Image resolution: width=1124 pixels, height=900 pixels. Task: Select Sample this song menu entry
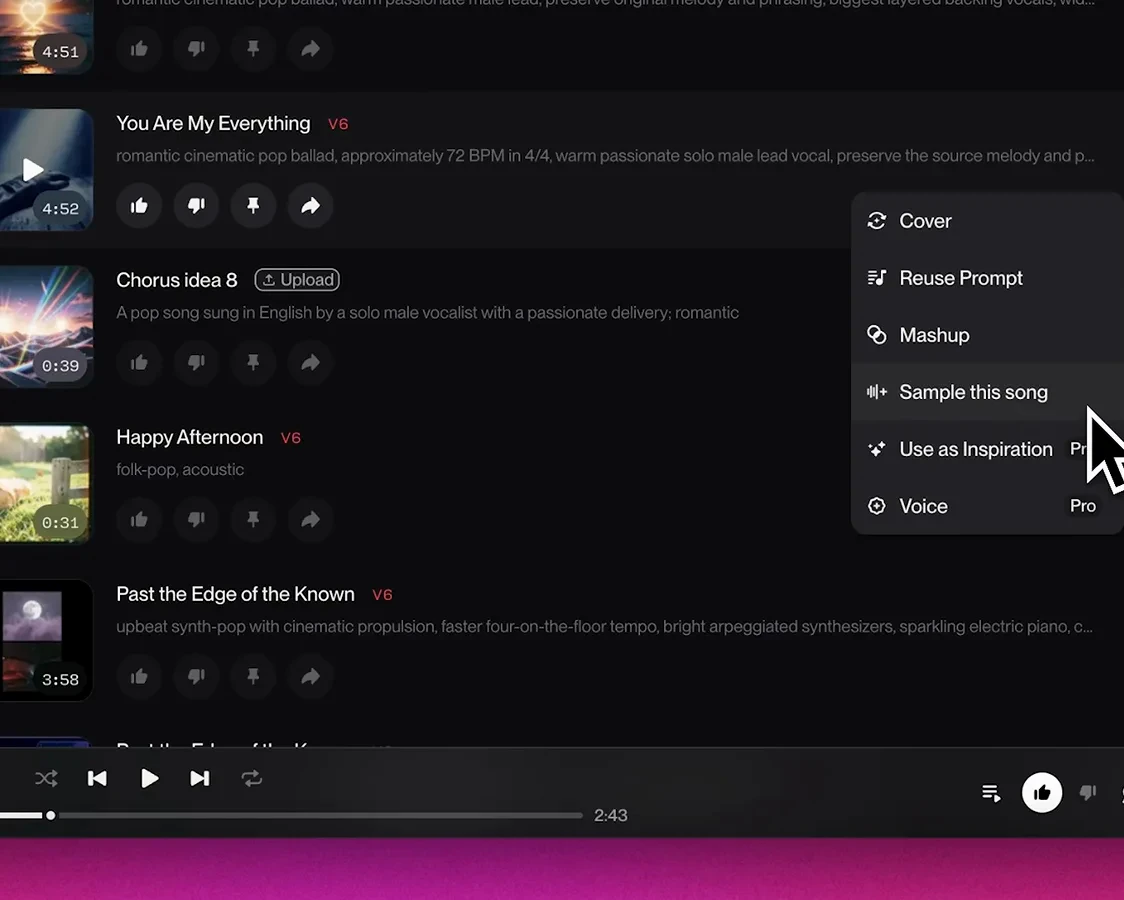click(x=988, y=392)
